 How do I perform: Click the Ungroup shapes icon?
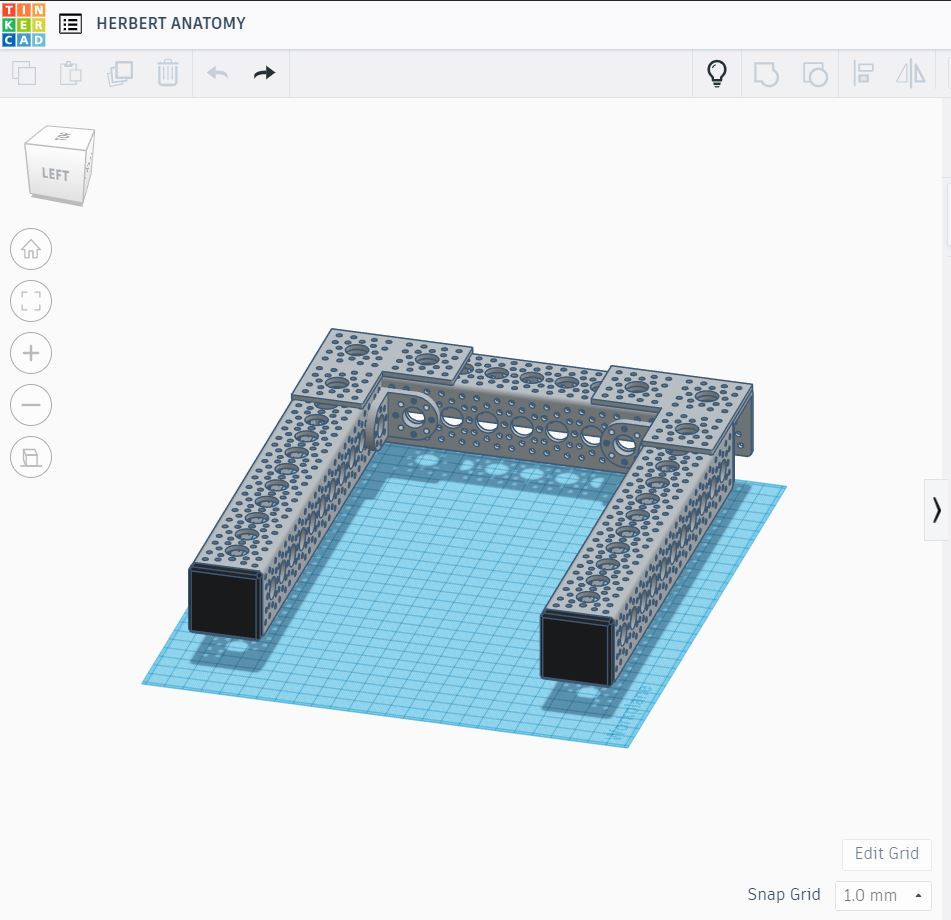[815, 74]
